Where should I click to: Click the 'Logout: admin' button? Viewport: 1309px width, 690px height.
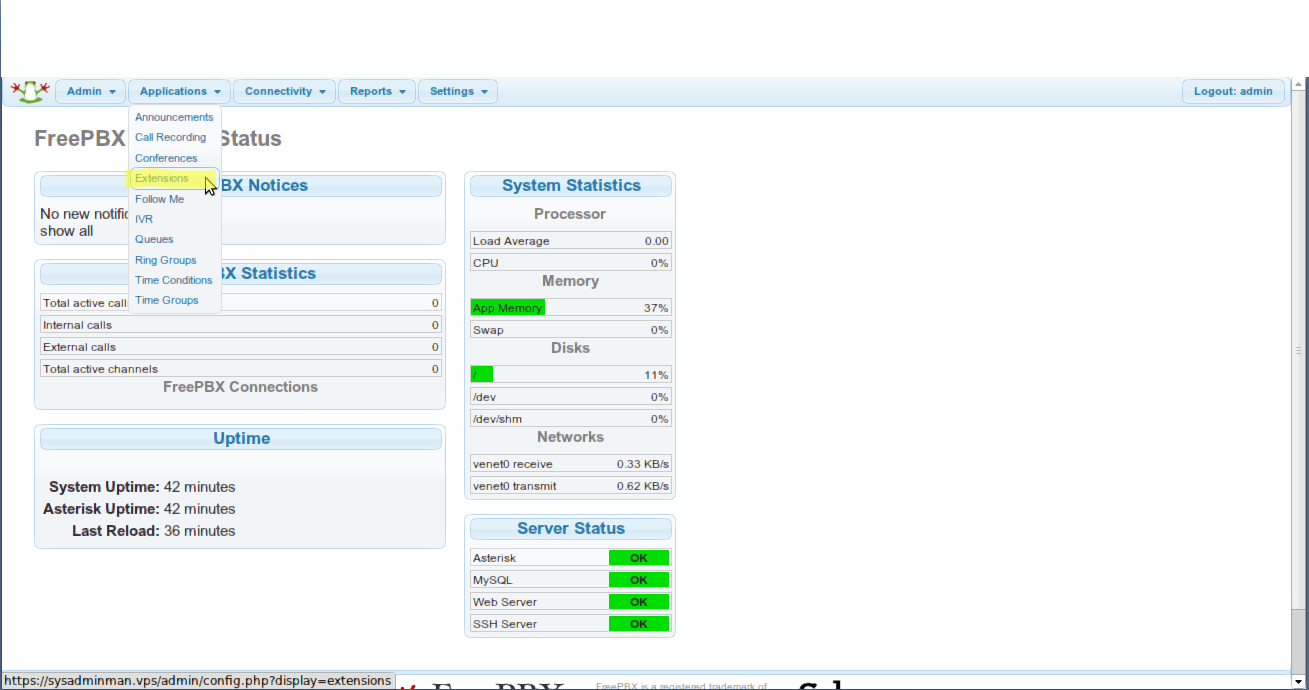(x=1233, y=91)
